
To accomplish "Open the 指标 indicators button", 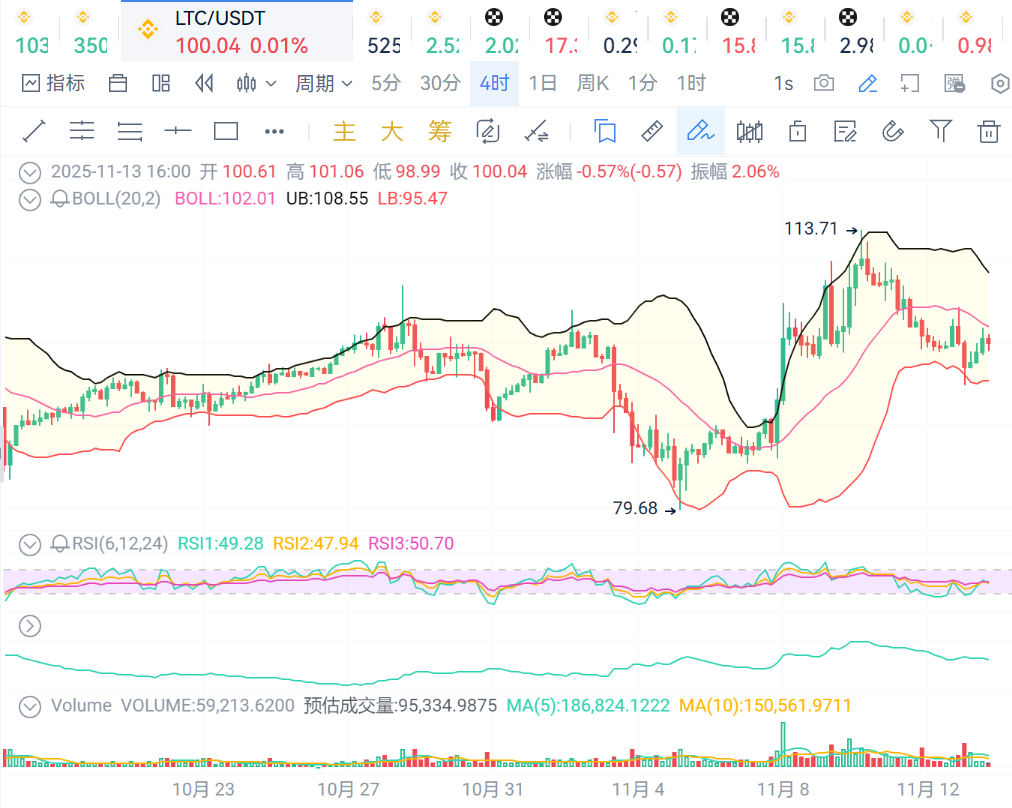I will tap(54, 83).
